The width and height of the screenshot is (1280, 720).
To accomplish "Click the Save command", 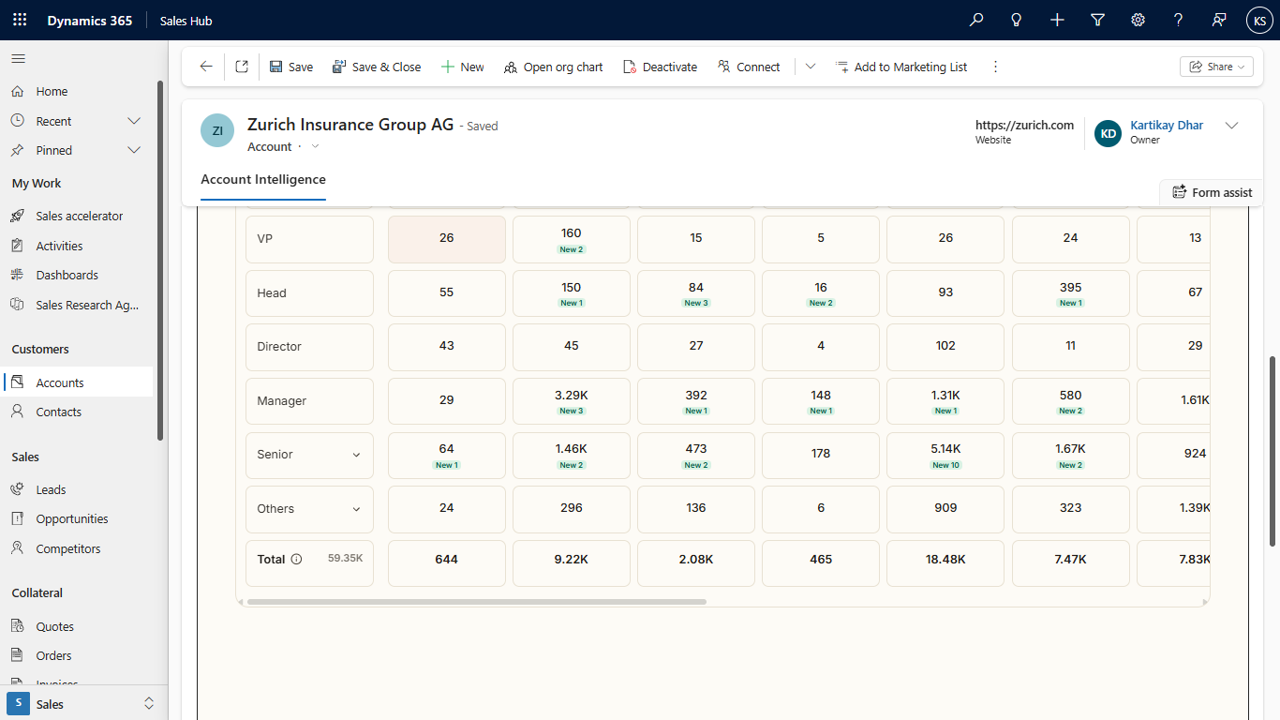I will (x=291, y=67).
